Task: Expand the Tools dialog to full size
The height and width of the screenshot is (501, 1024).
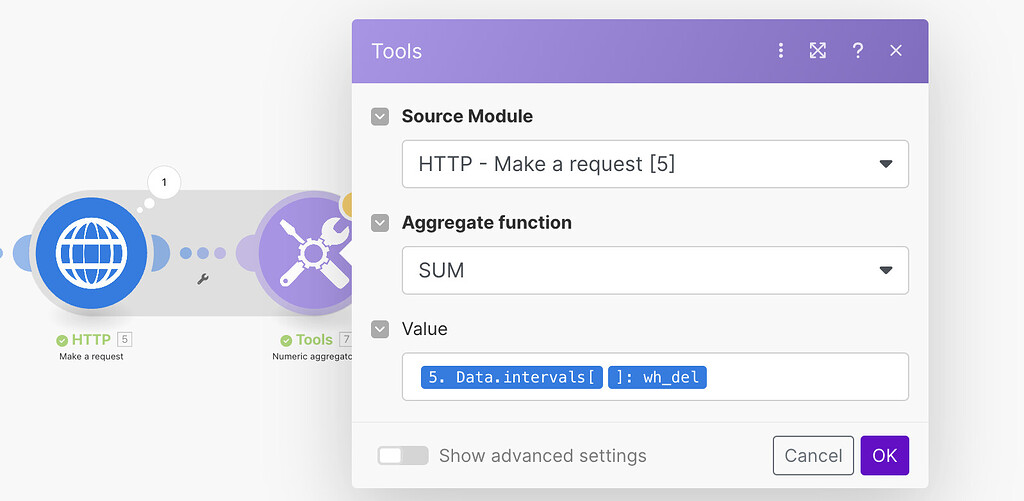Action: [818, 51]
